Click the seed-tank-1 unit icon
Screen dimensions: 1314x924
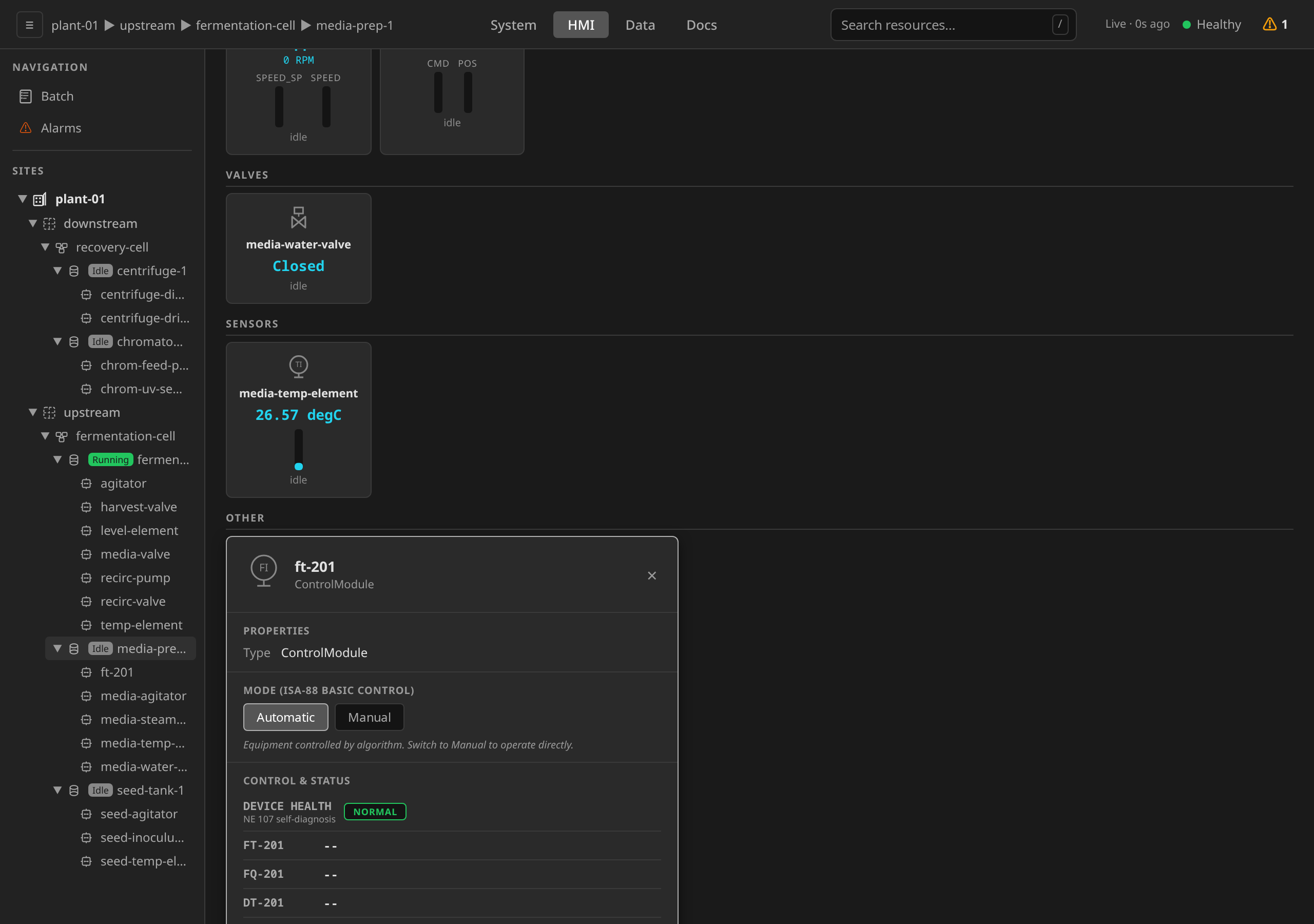click(x=74, y=790)
